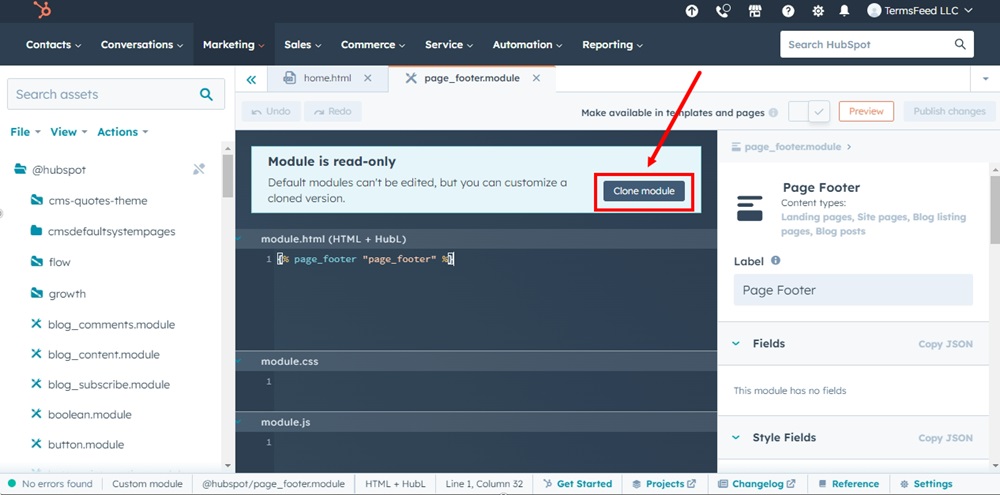
Task: Click the Clone module button
Action: point(643,191)
